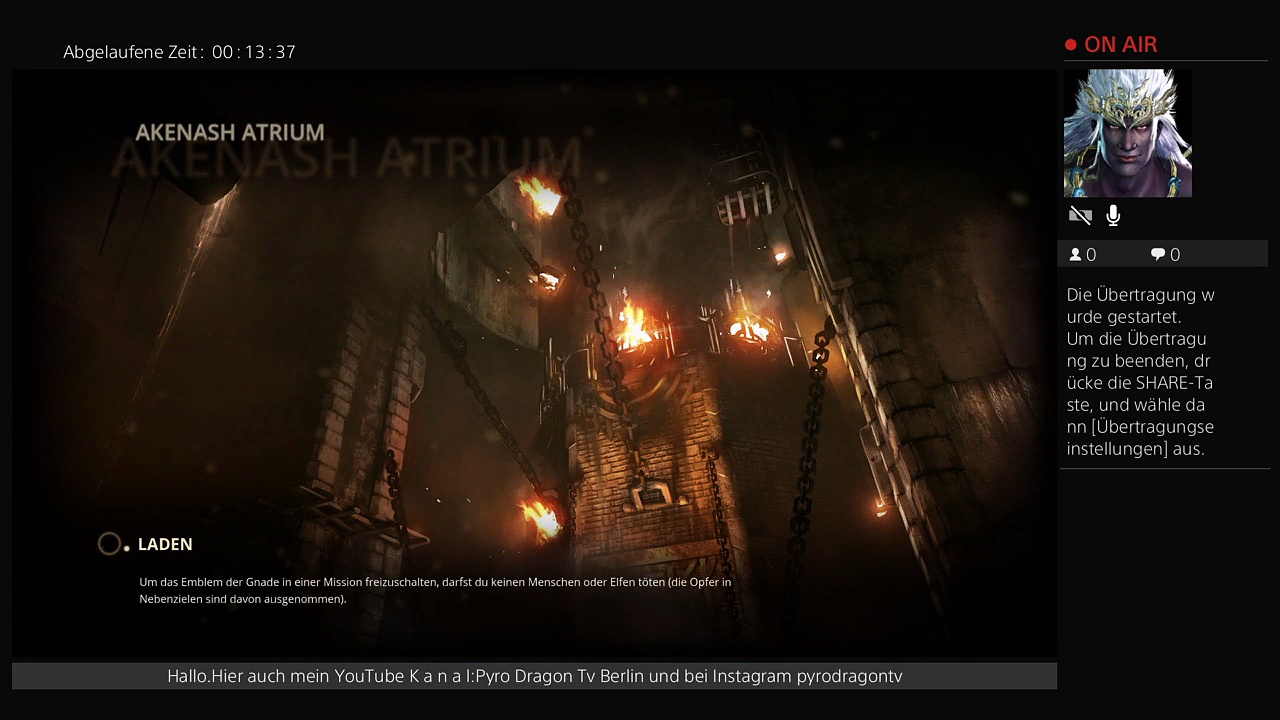Click the Emblem der Gnade loading tip
The image size is (1280, 720).
435,590
